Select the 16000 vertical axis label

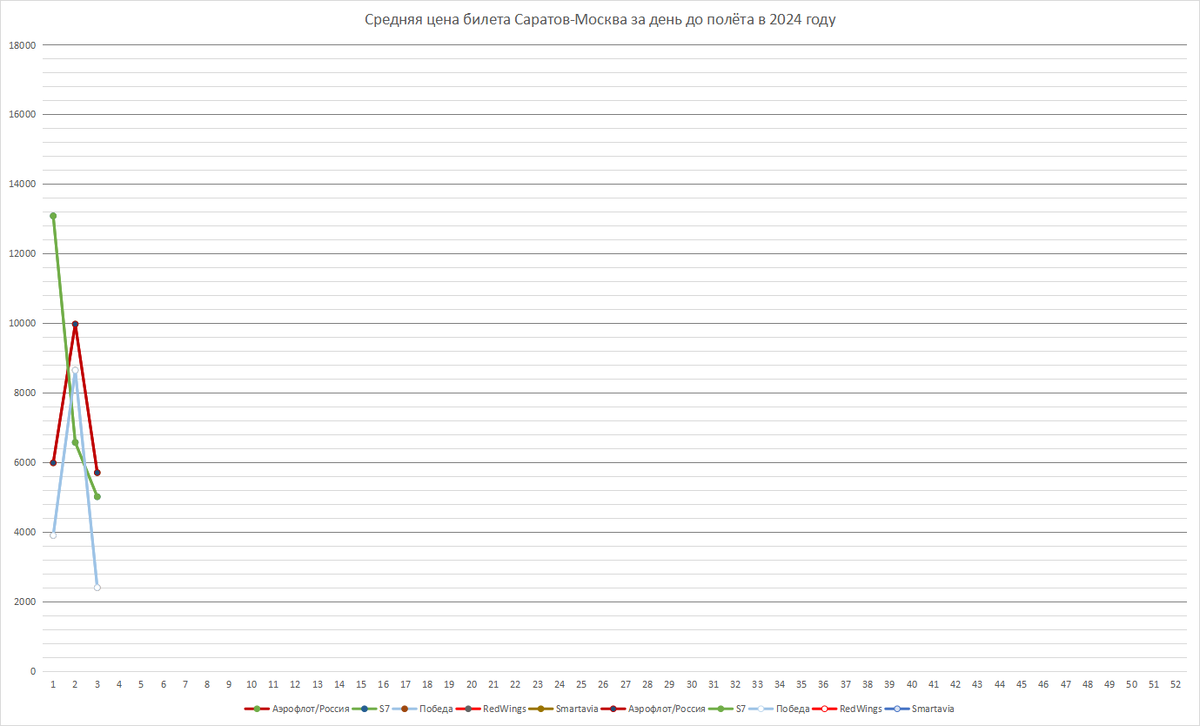coord(21,114)
